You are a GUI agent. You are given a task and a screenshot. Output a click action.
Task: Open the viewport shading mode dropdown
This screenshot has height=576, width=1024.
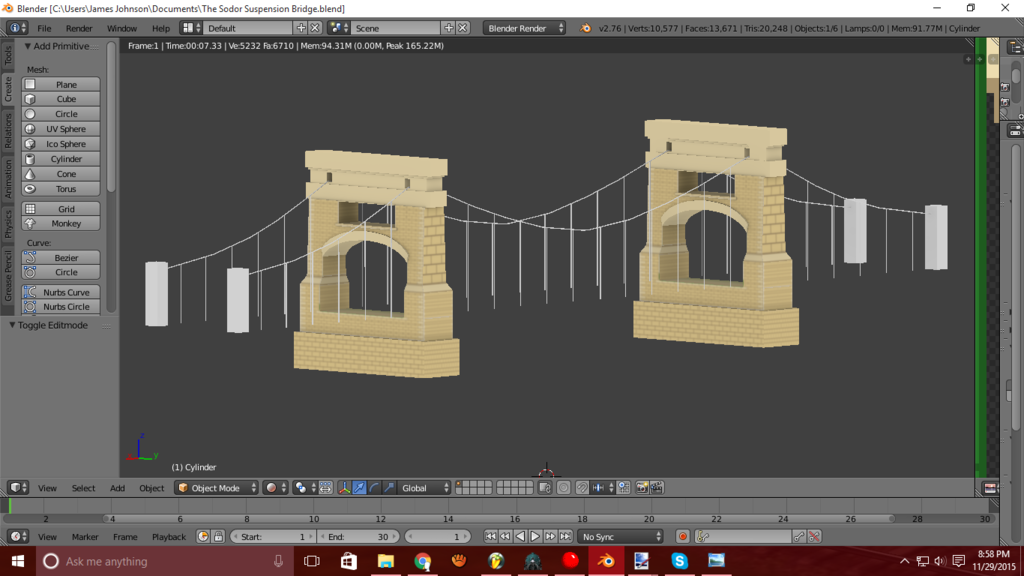(275, 488)
